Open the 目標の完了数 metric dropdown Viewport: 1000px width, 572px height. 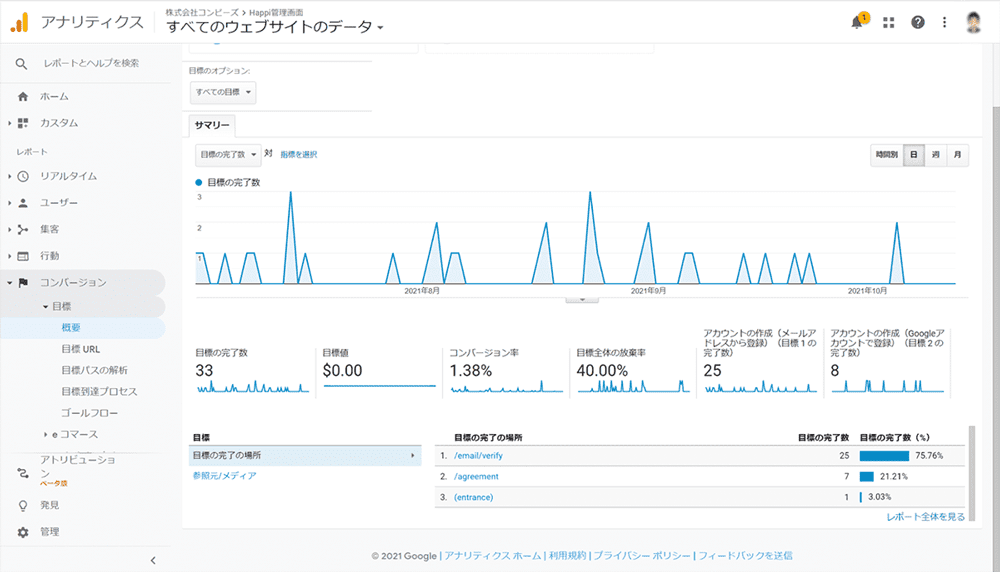[228, 155]
